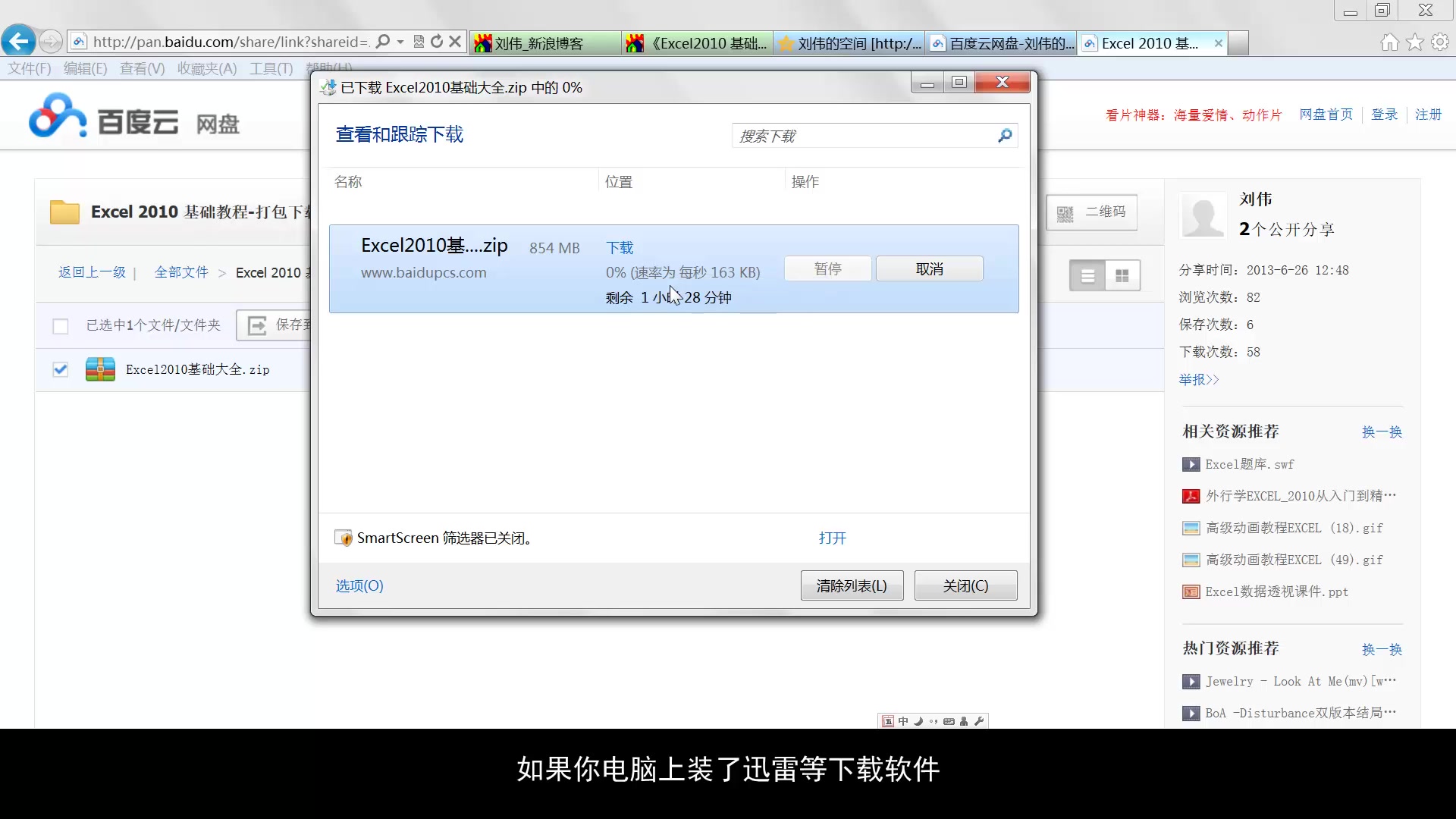Switch to grid view icon

(1122, 275)
